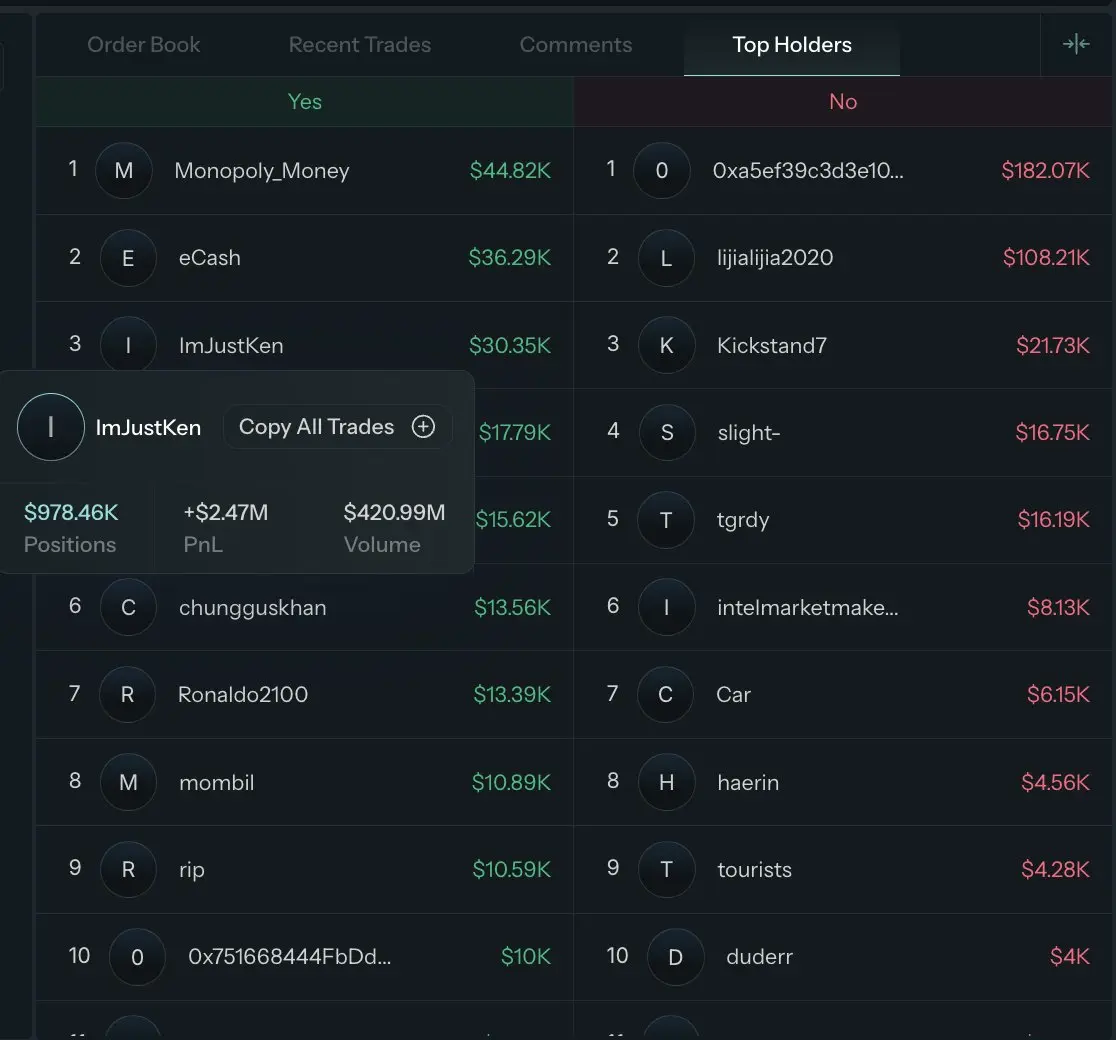Click $17.79K Yes value in row 4
Image resolution: width=1116 pixels, height=1040 pixels.
(x=515, y=432)
